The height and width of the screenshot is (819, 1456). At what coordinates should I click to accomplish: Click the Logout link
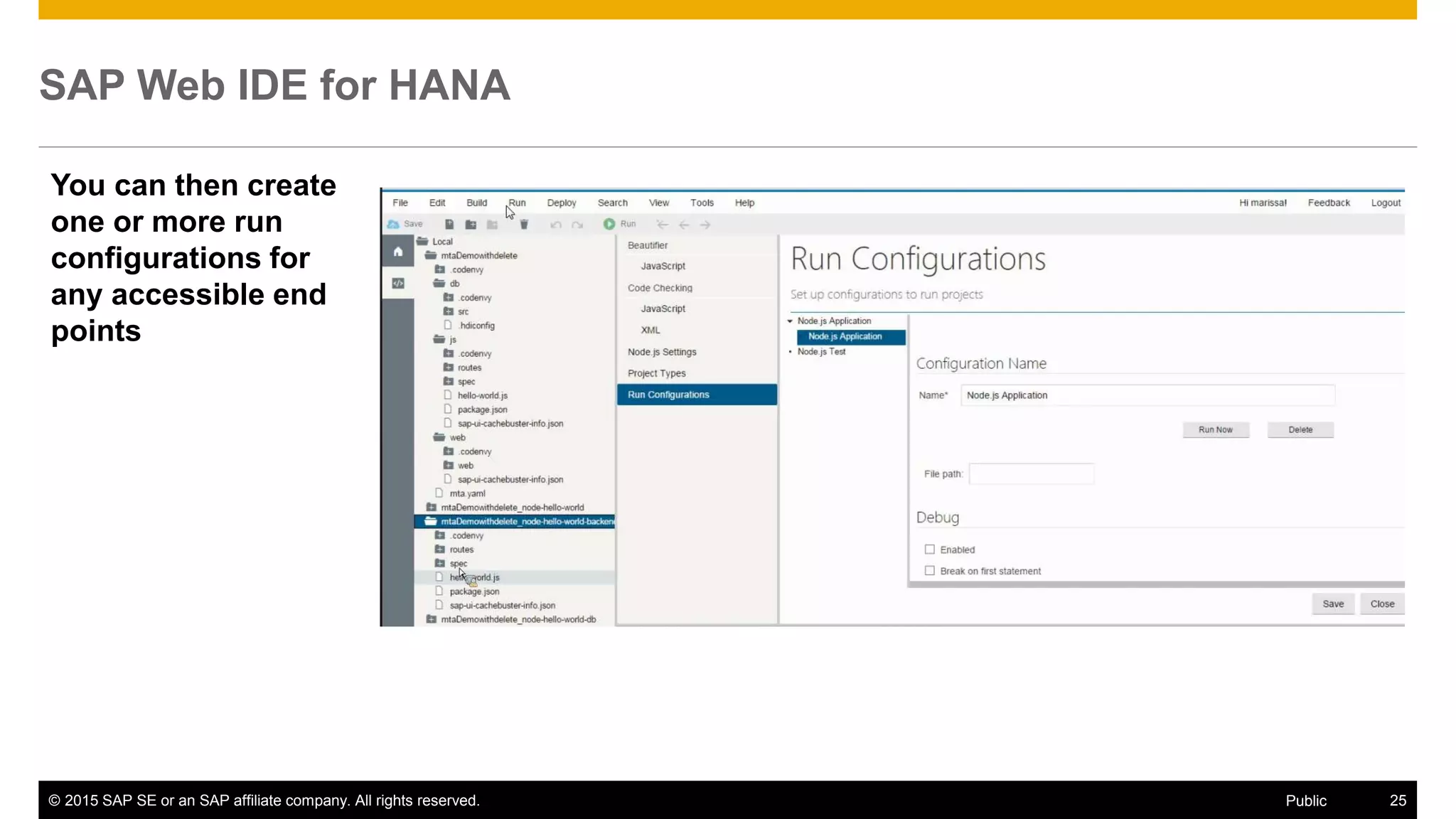pyautogui.click(x=1386, y=203)
